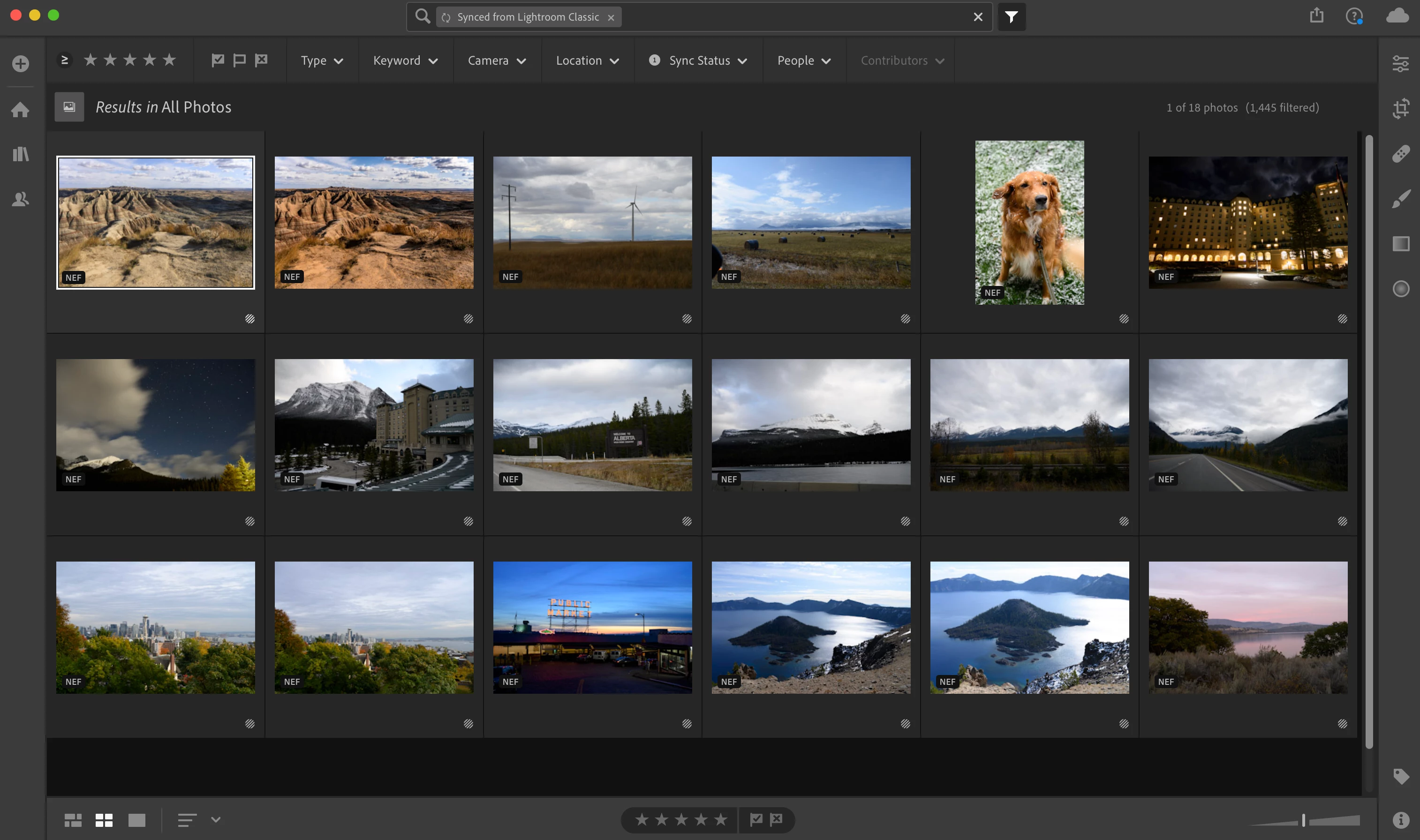Open the Info panel icon

[1400, 820]
